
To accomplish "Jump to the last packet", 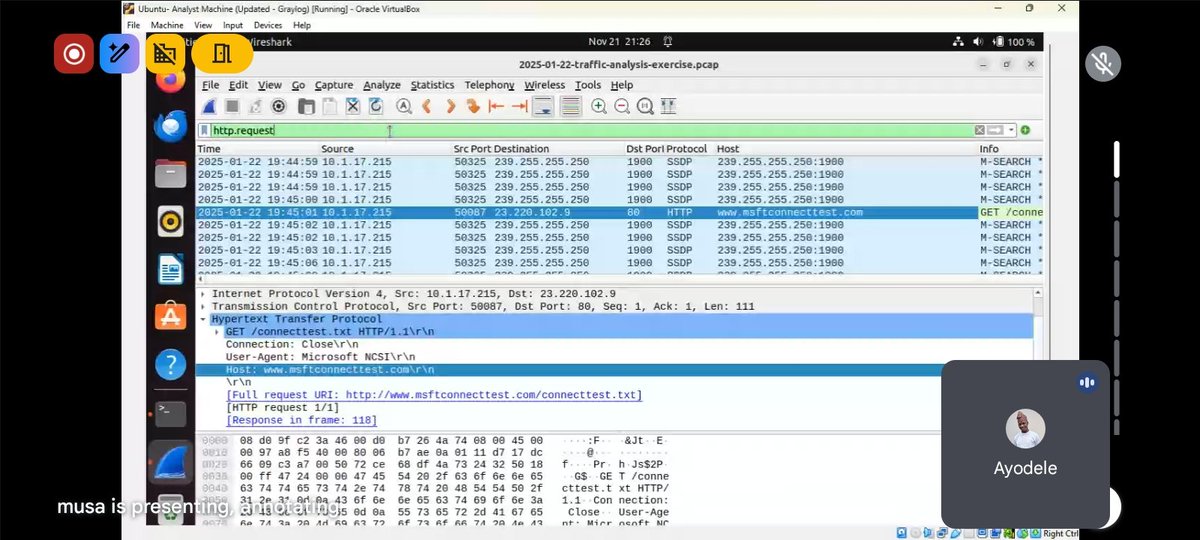I will (x=519, y=106).
